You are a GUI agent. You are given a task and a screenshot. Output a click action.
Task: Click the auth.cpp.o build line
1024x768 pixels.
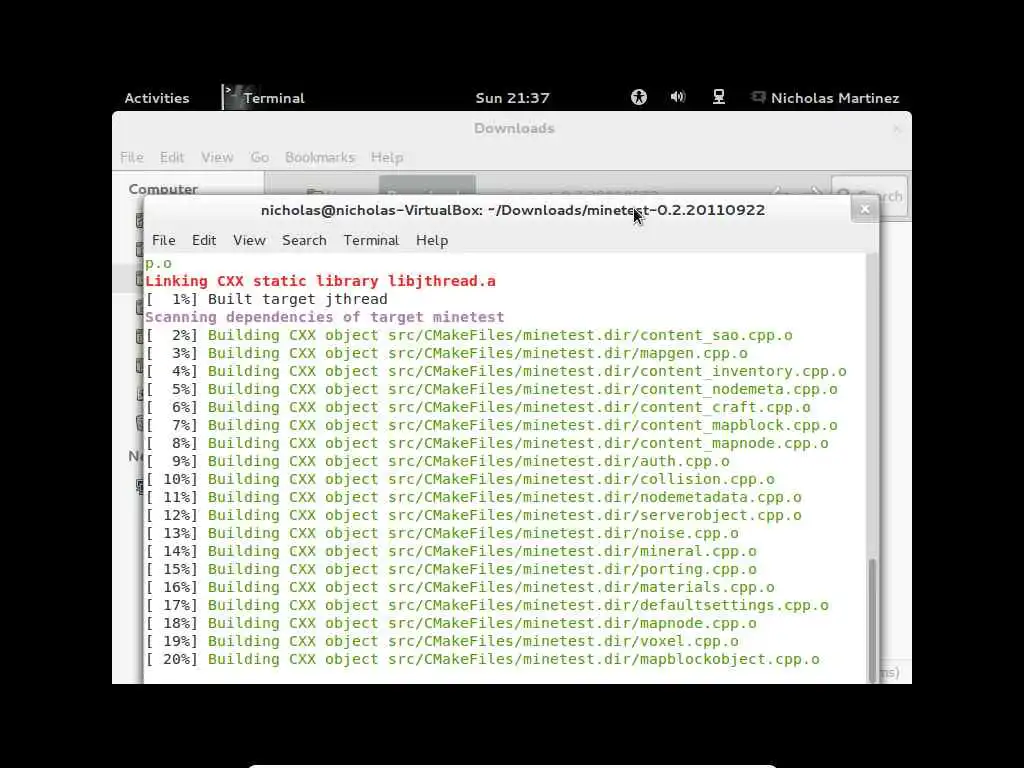click(438, 462)
